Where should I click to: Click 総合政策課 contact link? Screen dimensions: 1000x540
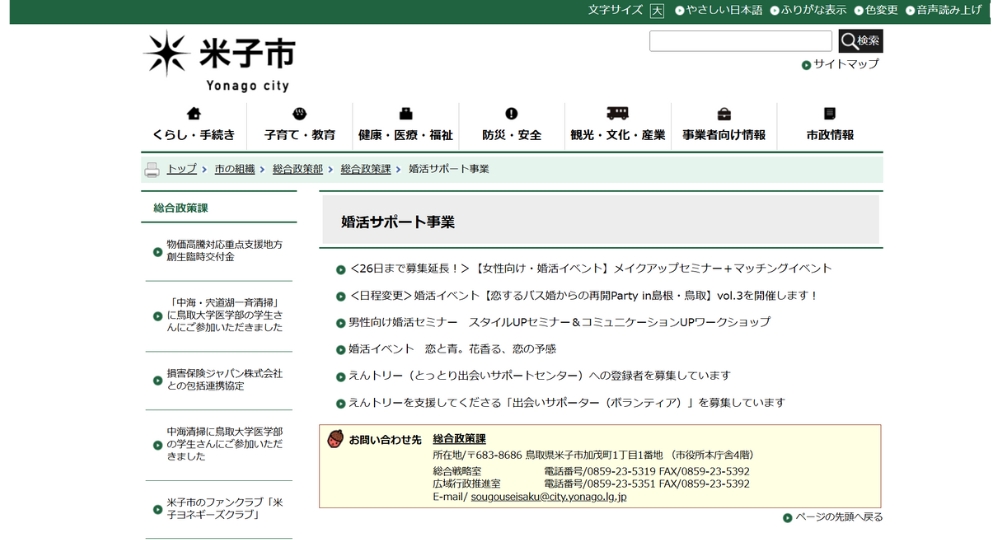459,439
